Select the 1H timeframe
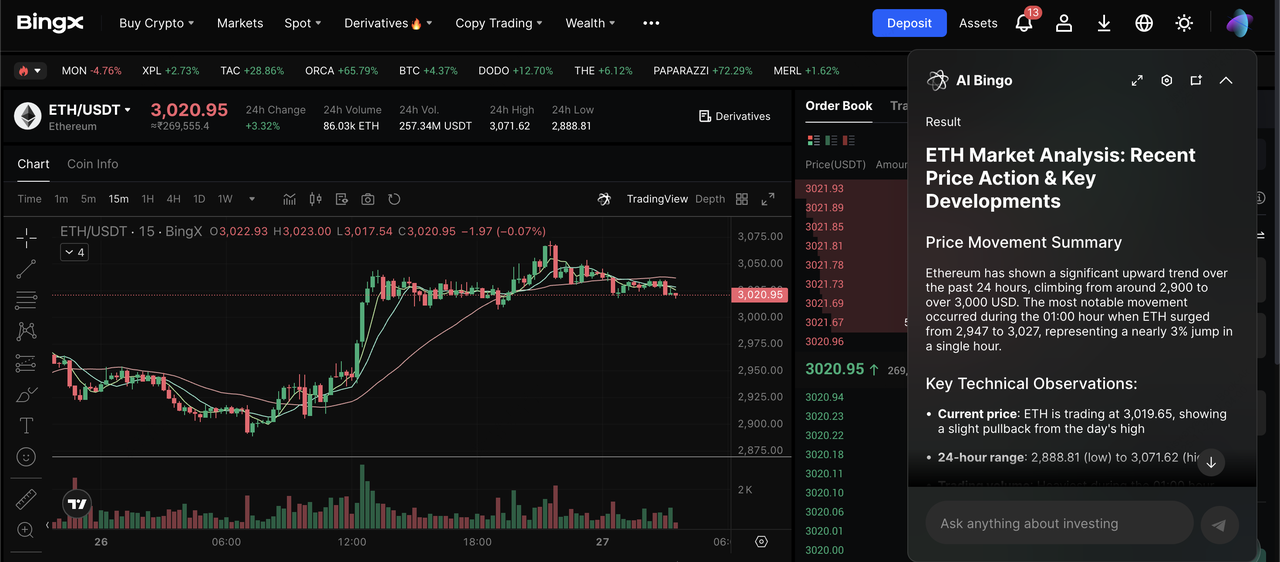Screen dimensions: 1280x562 point(148,199)
